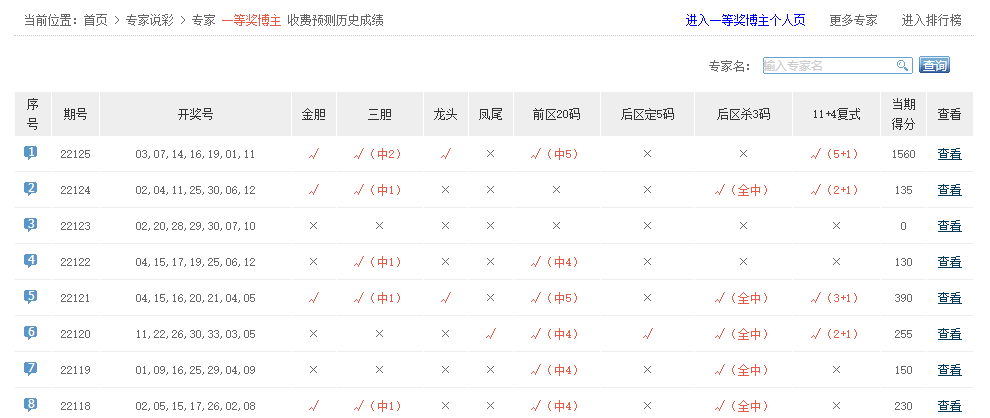Click 查看 for issue 22125
This screenshot has height=418, width=990.
coord(949,154)
